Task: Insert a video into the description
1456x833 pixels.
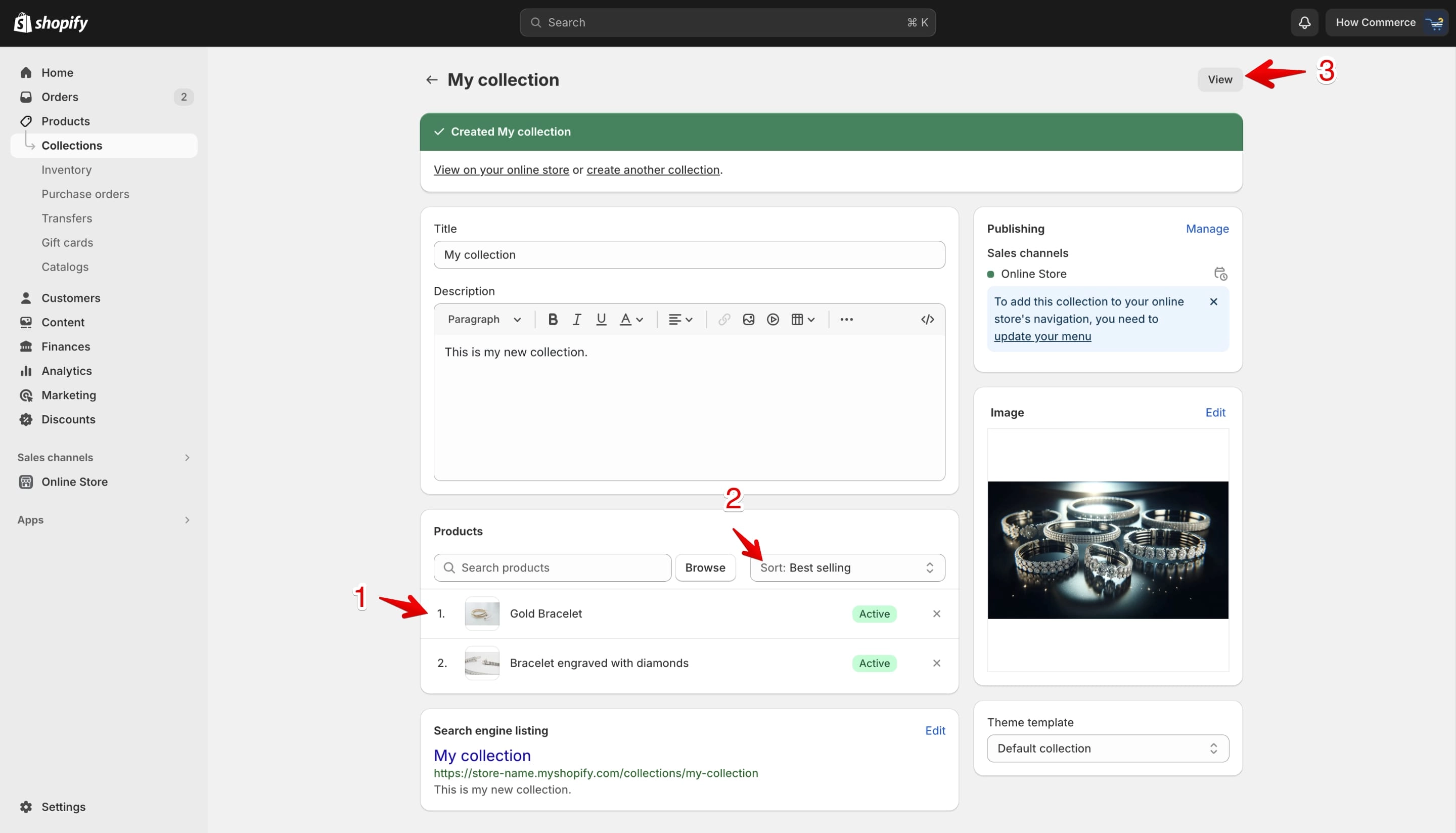Action: pos(772,319)
